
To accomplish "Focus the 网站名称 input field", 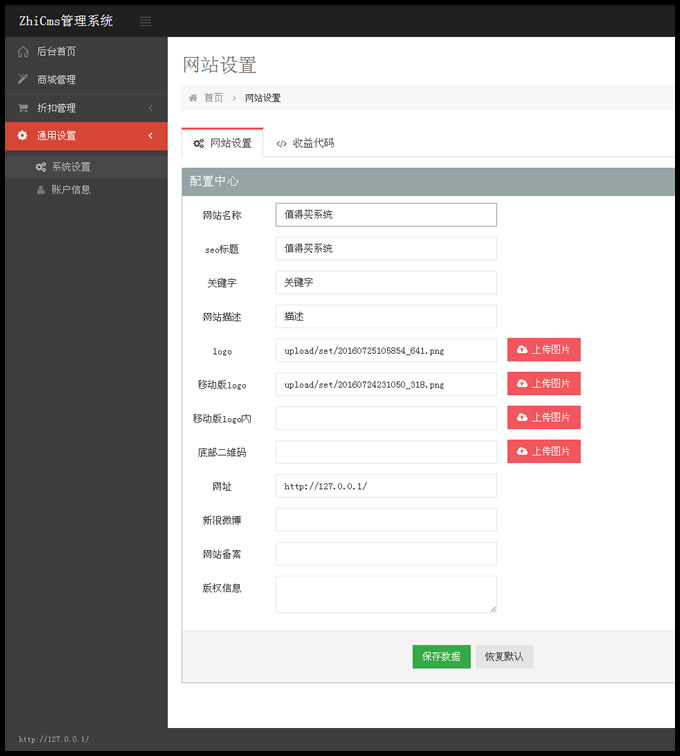I will coord(386,215).
